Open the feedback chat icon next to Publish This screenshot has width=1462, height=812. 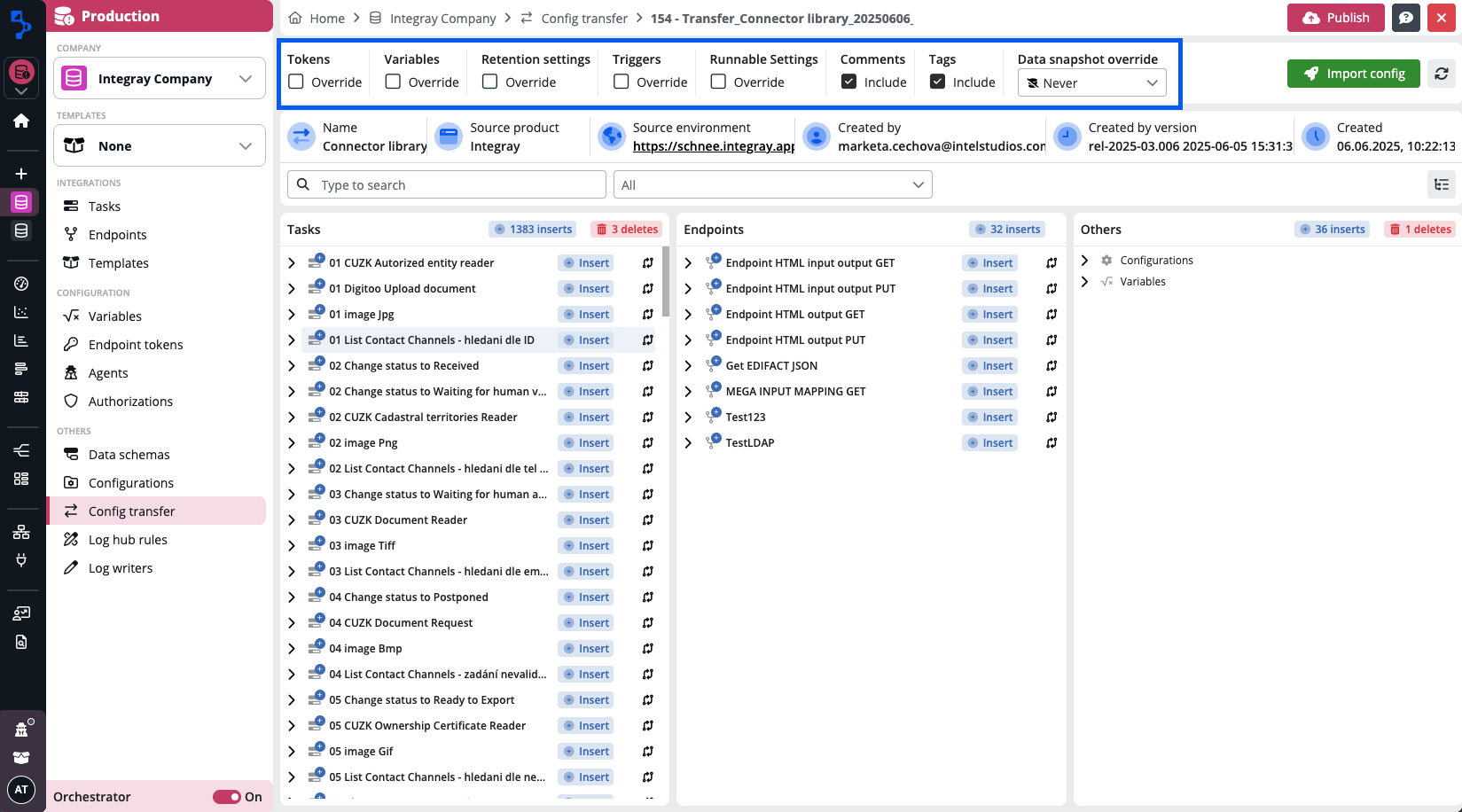point(1406,18)
